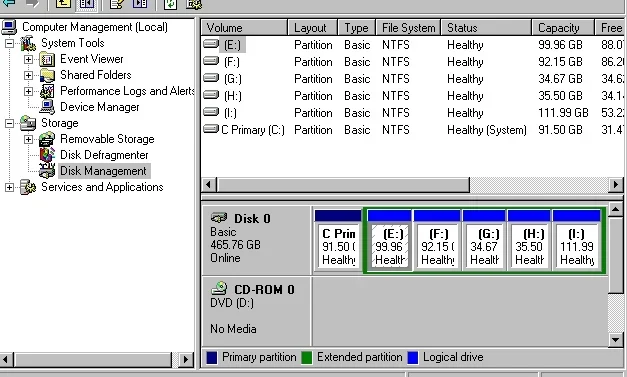627x377 pixels.
Task: Select the (H:) 35.50 logical drive block
Action: click(529, 240)
